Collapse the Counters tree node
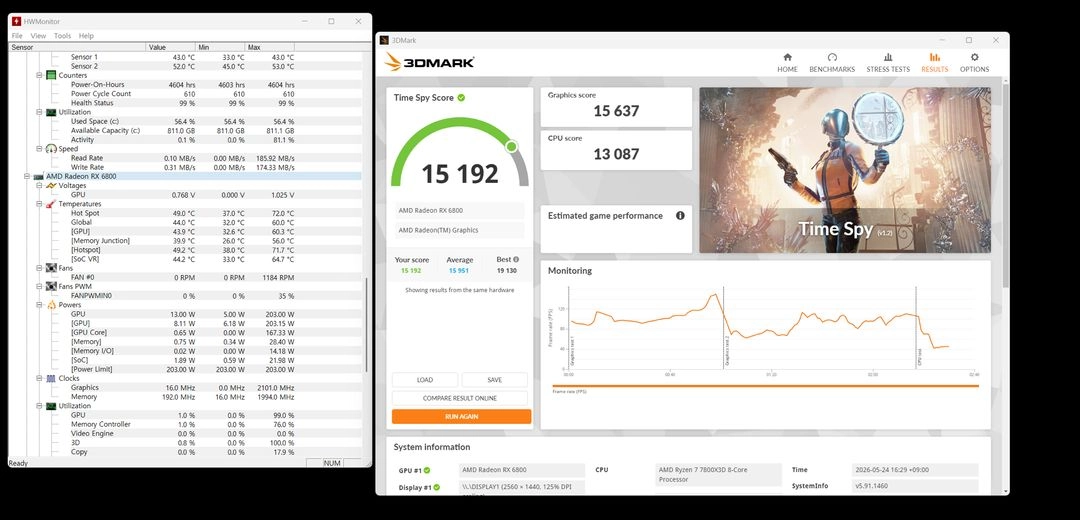The width and height of the screenshot is (1080, 520). point(39,75)
